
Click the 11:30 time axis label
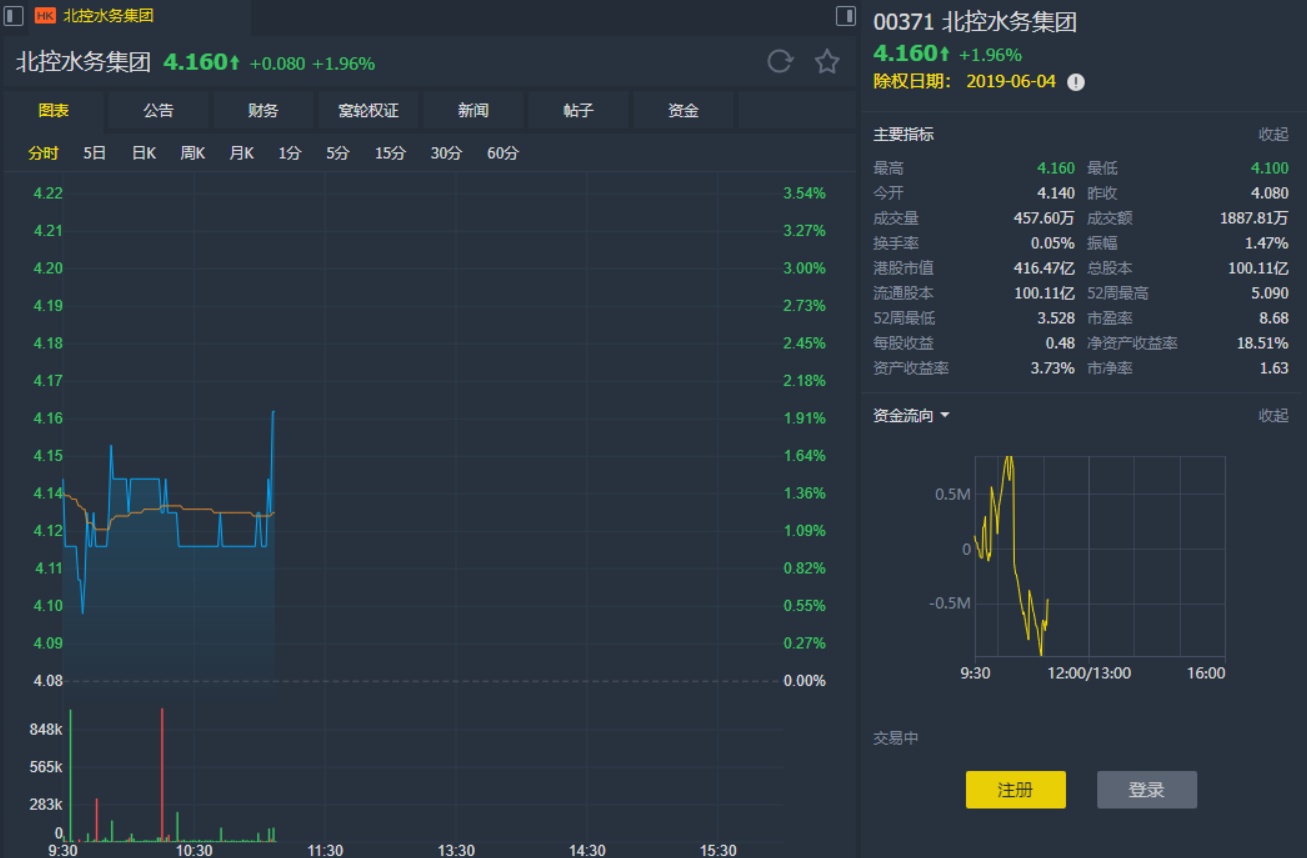(325, 850)
